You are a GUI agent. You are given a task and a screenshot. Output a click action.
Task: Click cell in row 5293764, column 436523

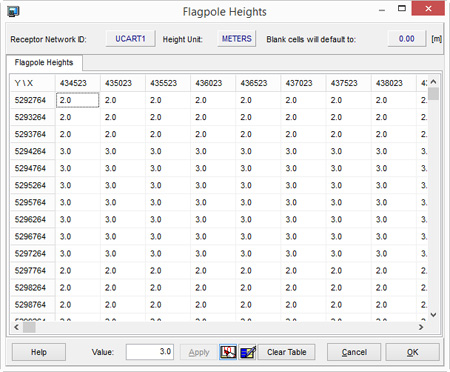[258, 134]
